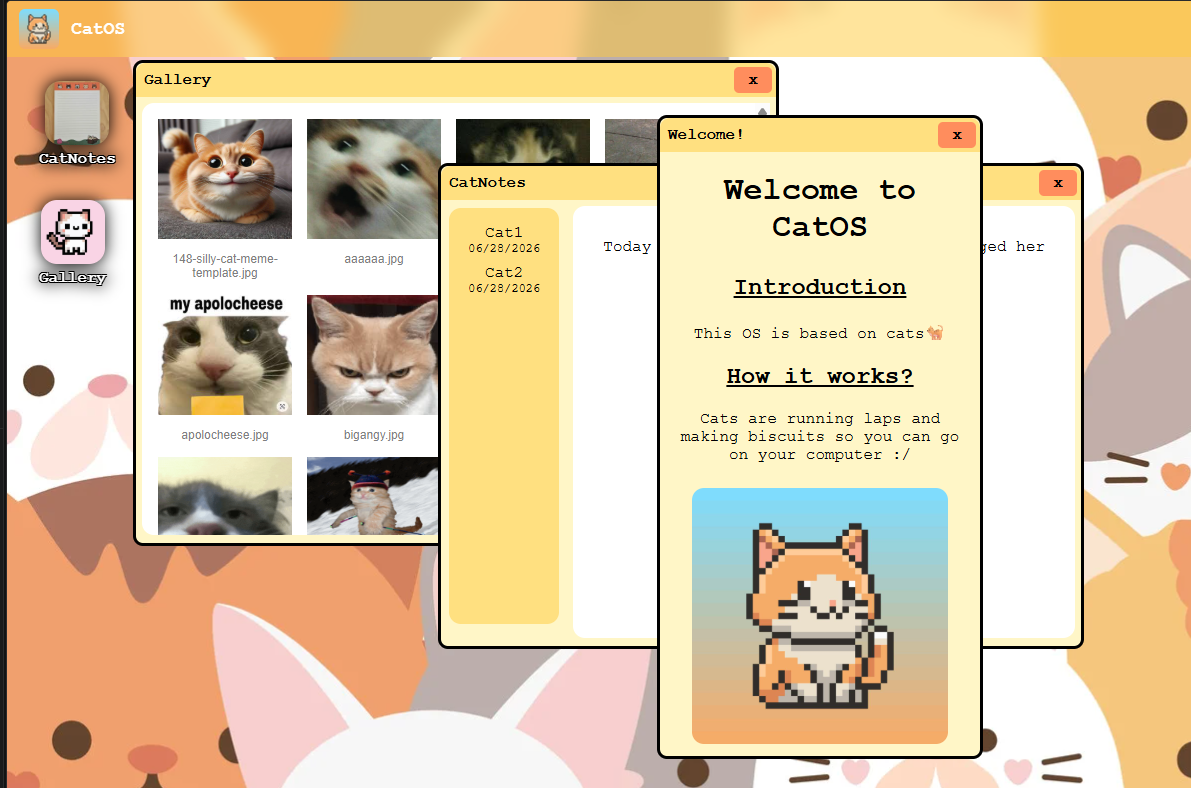Click the CatOS logo in top bar
Viewport: 1191px width, 788px height.
click(x=39, y=29)
